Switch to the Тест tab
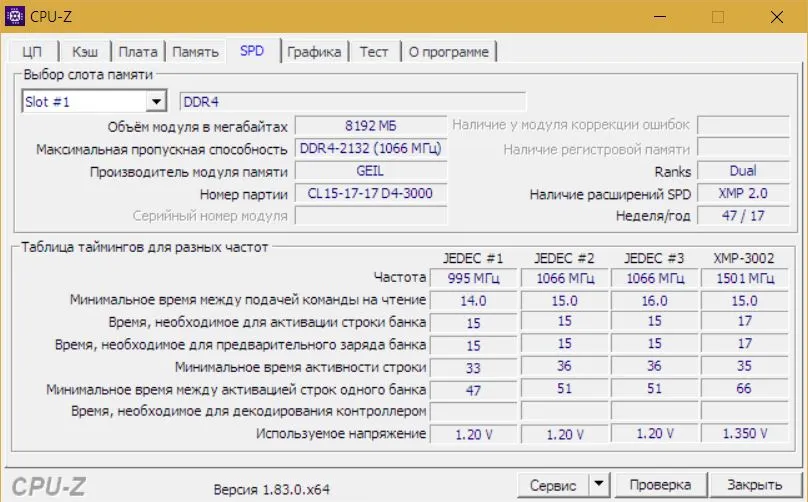The width and height of the screenshot is (808, 502). pos(374,52)
